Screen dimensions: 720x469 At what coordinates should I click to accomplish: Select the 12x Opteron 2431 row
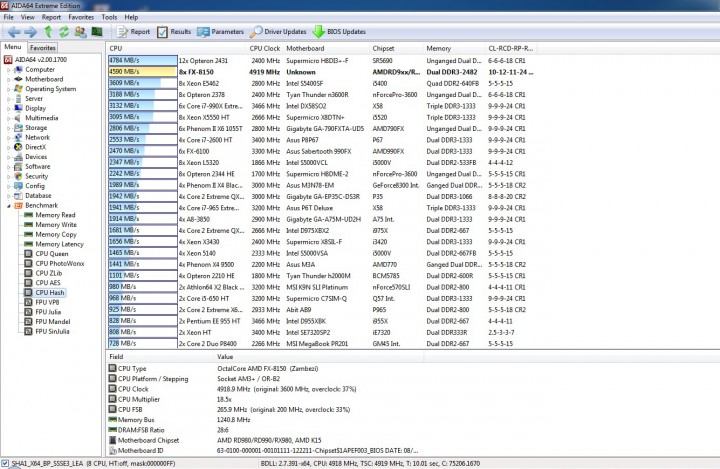[x=321, y=61]
